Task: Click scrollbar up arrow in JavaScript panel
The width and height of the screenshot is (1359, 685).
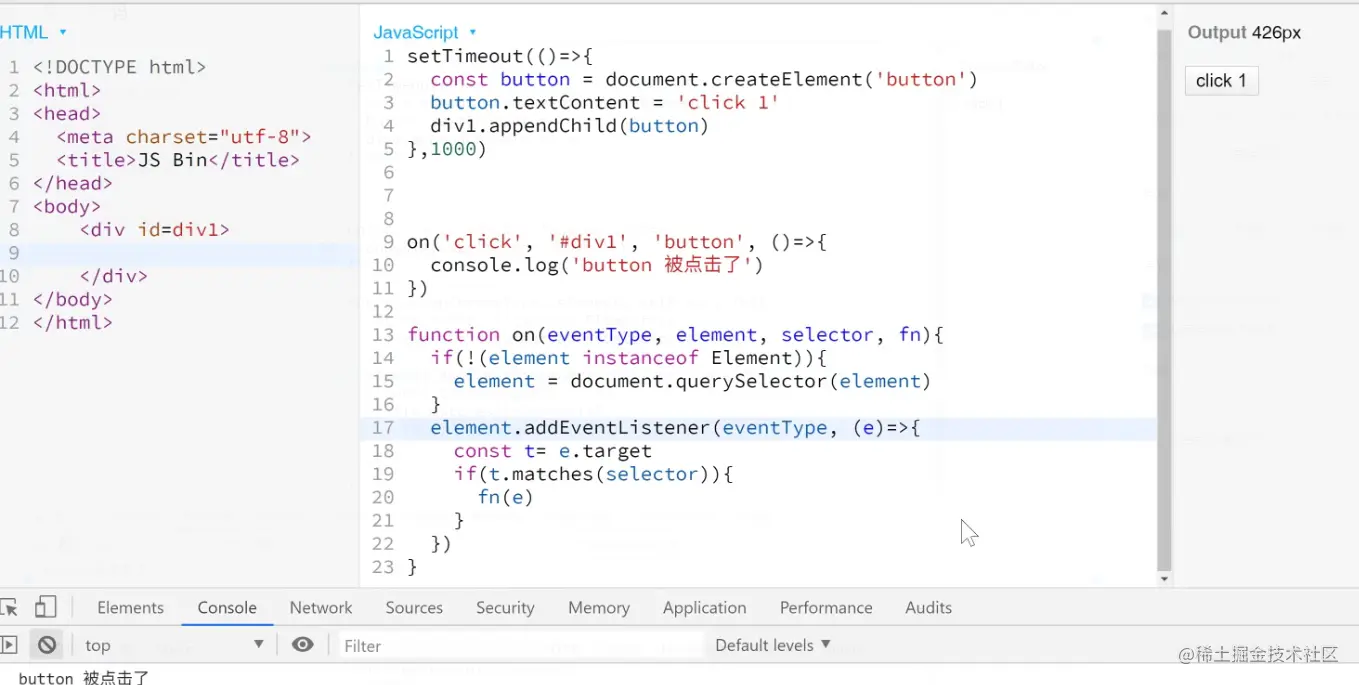Action: tap(1164, 13)
